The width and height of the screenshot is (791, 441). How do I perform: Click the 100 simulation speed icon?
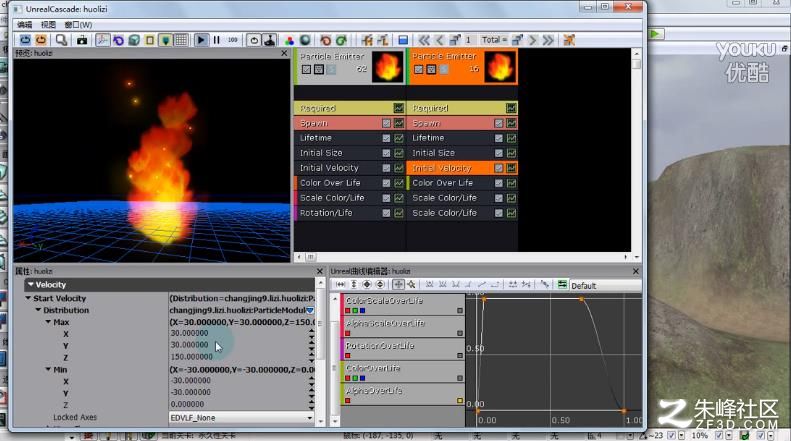click(x=233, y=40)
